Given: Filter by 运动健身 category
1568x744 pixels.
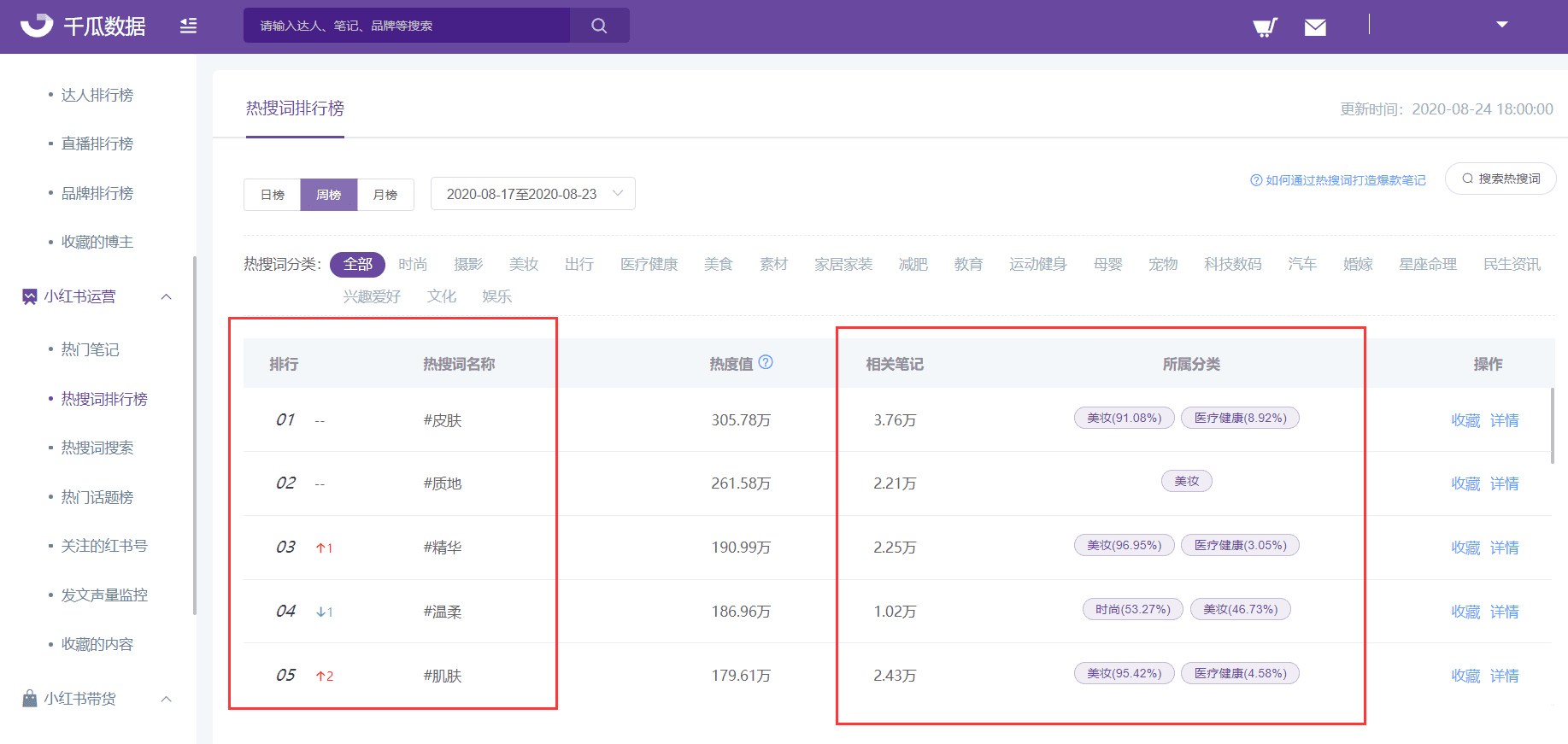Looking at the screenshot, I should pyautogui.click(x=1038, y=265).
